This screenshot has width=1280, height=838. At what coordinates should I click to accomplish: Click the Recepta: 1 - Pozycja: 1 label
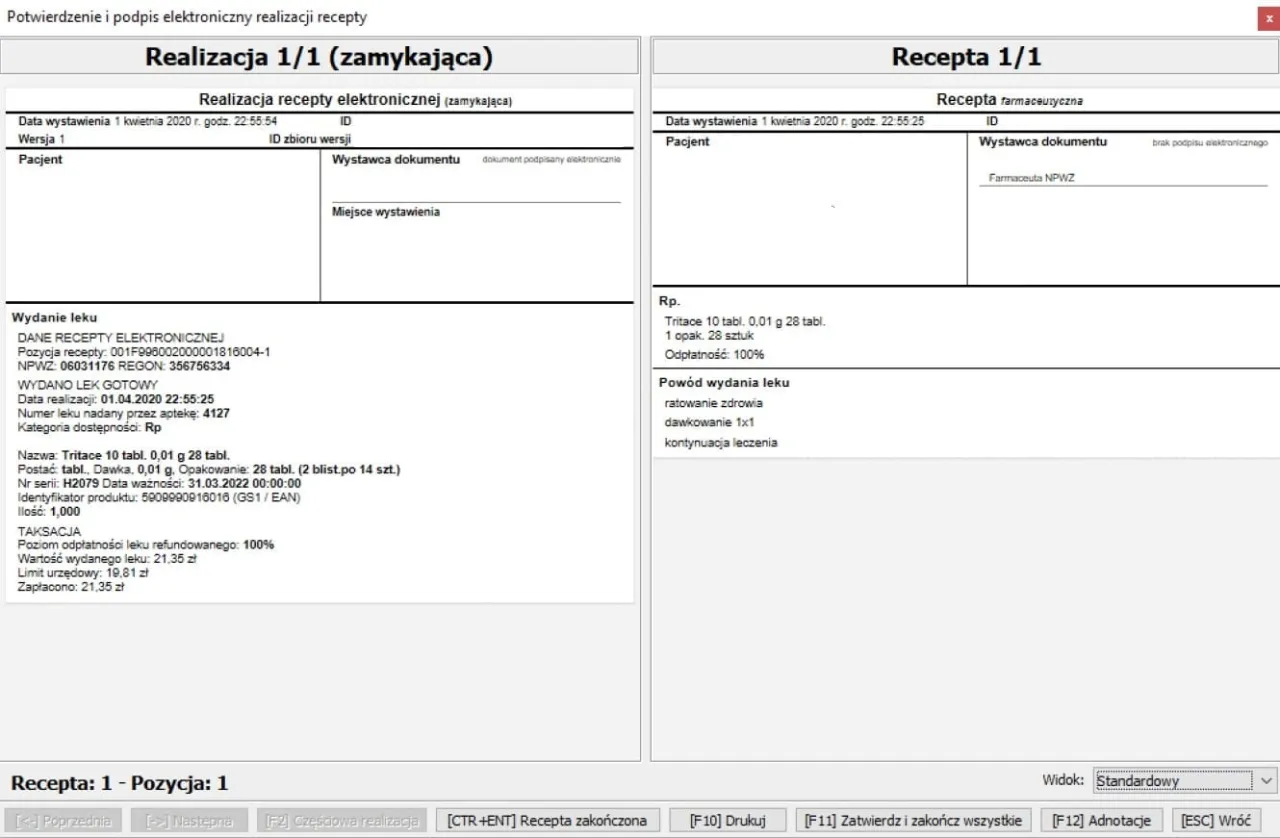coord(120,783)
